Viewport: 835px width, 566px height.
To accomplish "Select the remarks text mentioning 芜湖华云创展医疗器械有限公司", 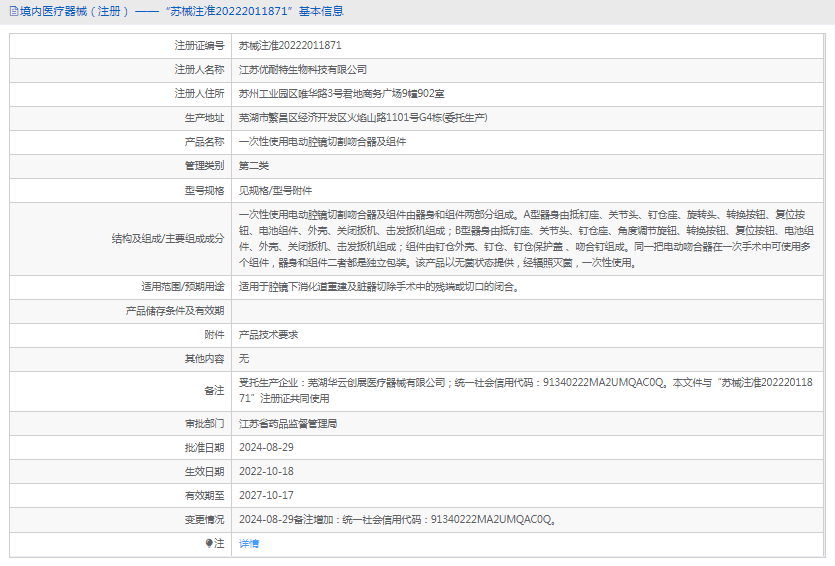I will click(526, 391).
